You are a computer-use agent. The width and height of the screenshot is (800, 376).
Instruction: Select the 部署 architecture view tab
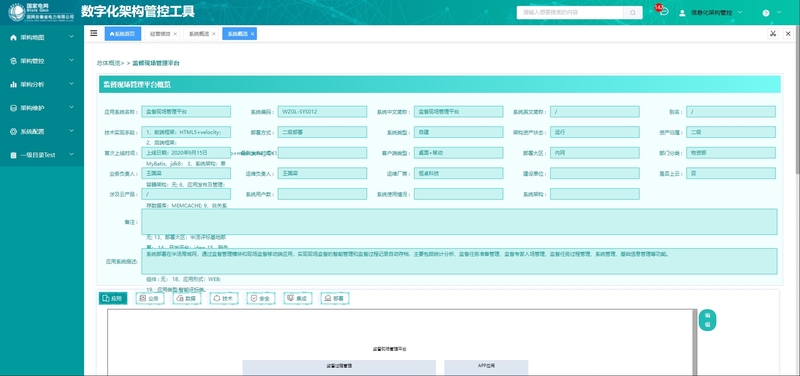pos(335,298)
